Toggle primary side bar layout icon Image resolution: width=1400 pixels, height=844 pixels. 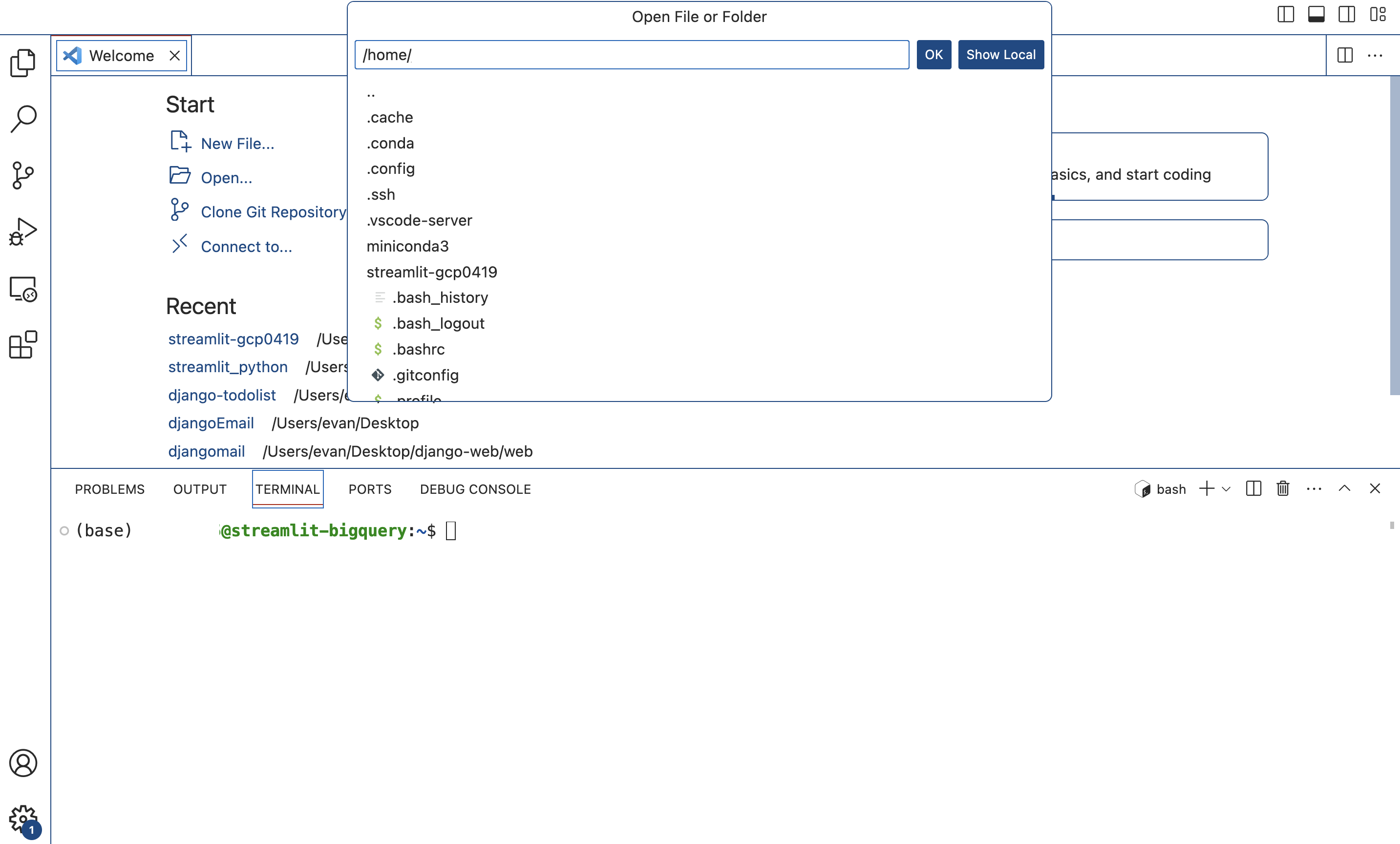[1285, 14]
